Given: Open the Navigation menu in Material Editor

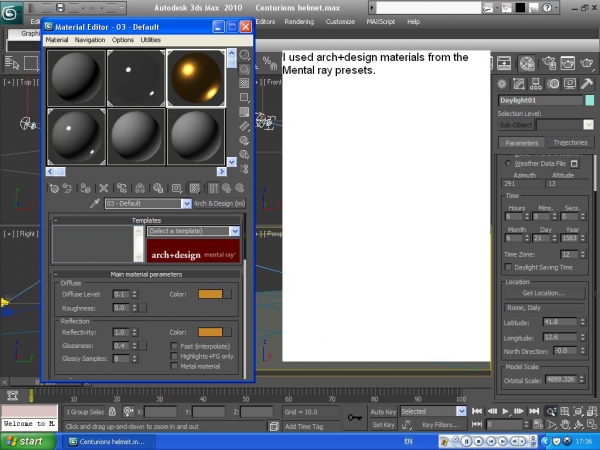Looking at the screenshot, I should click(x=90, y=40).
